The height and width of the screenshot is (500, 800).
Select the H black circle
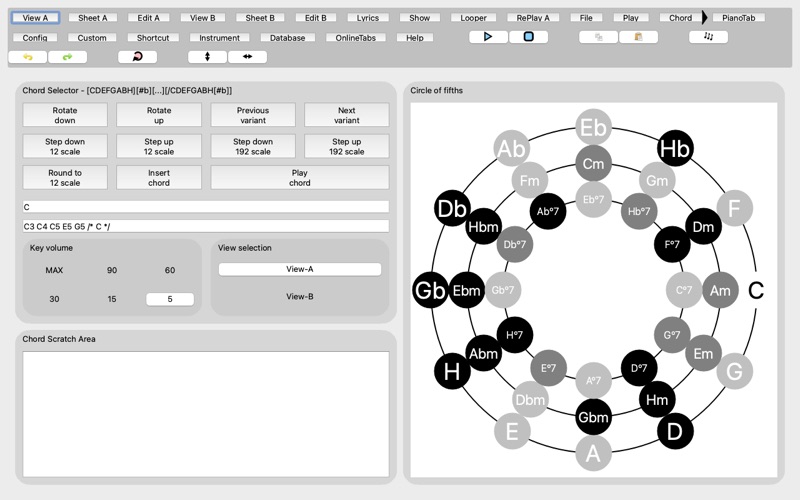pyautogui.click(x=452, y=371)
